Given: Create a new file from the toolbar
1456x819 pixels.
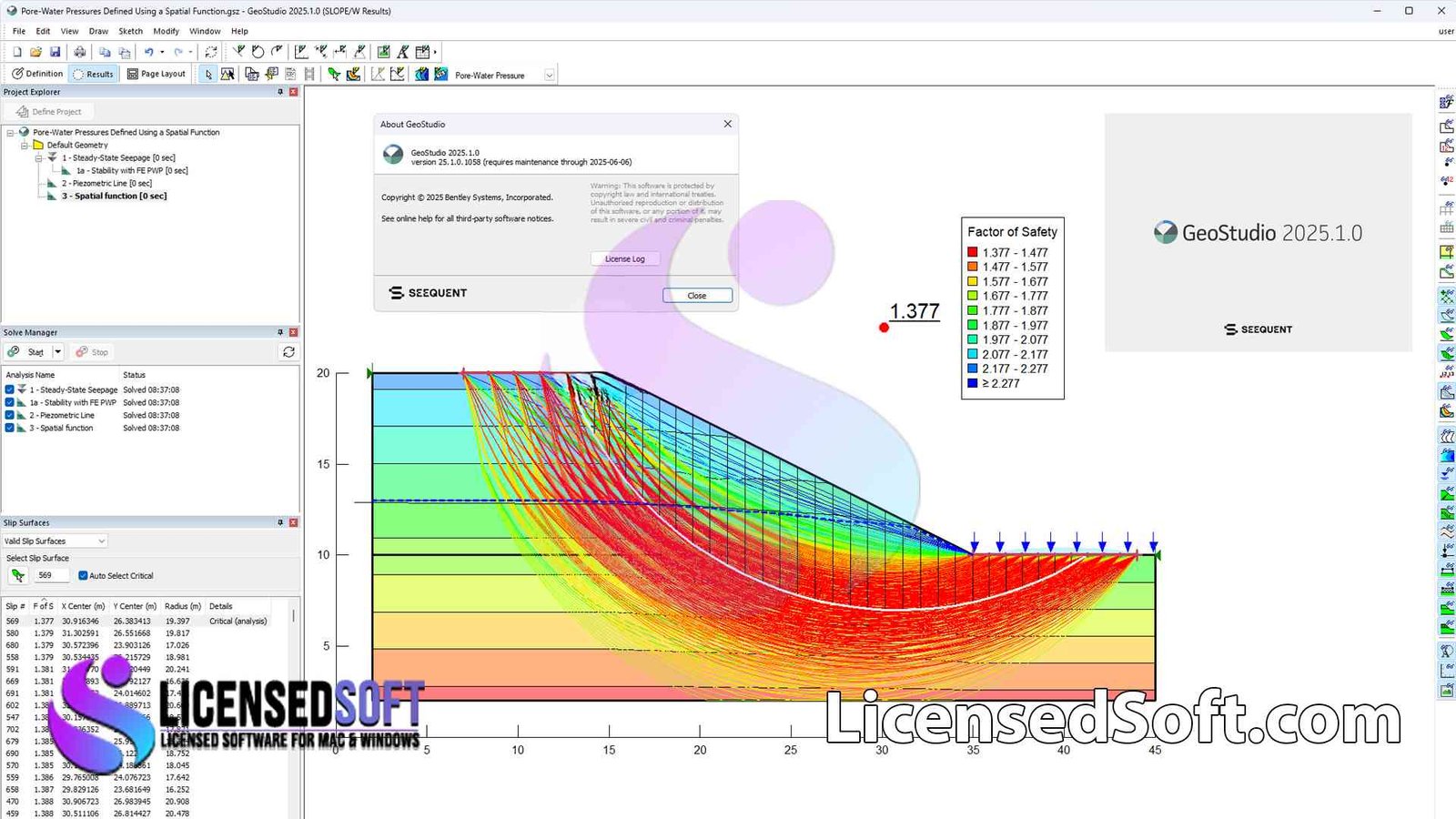Looking at the screenshot, I should (17, 52).
